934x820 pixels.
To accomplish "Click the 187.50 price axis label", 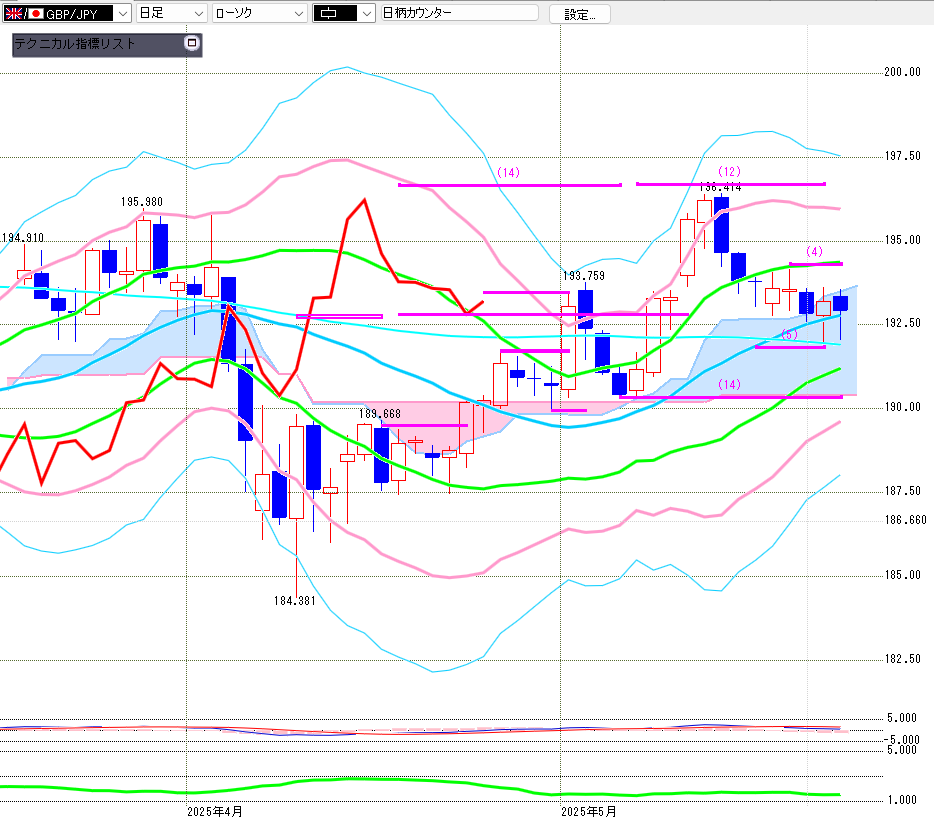I will click(902, 491).
